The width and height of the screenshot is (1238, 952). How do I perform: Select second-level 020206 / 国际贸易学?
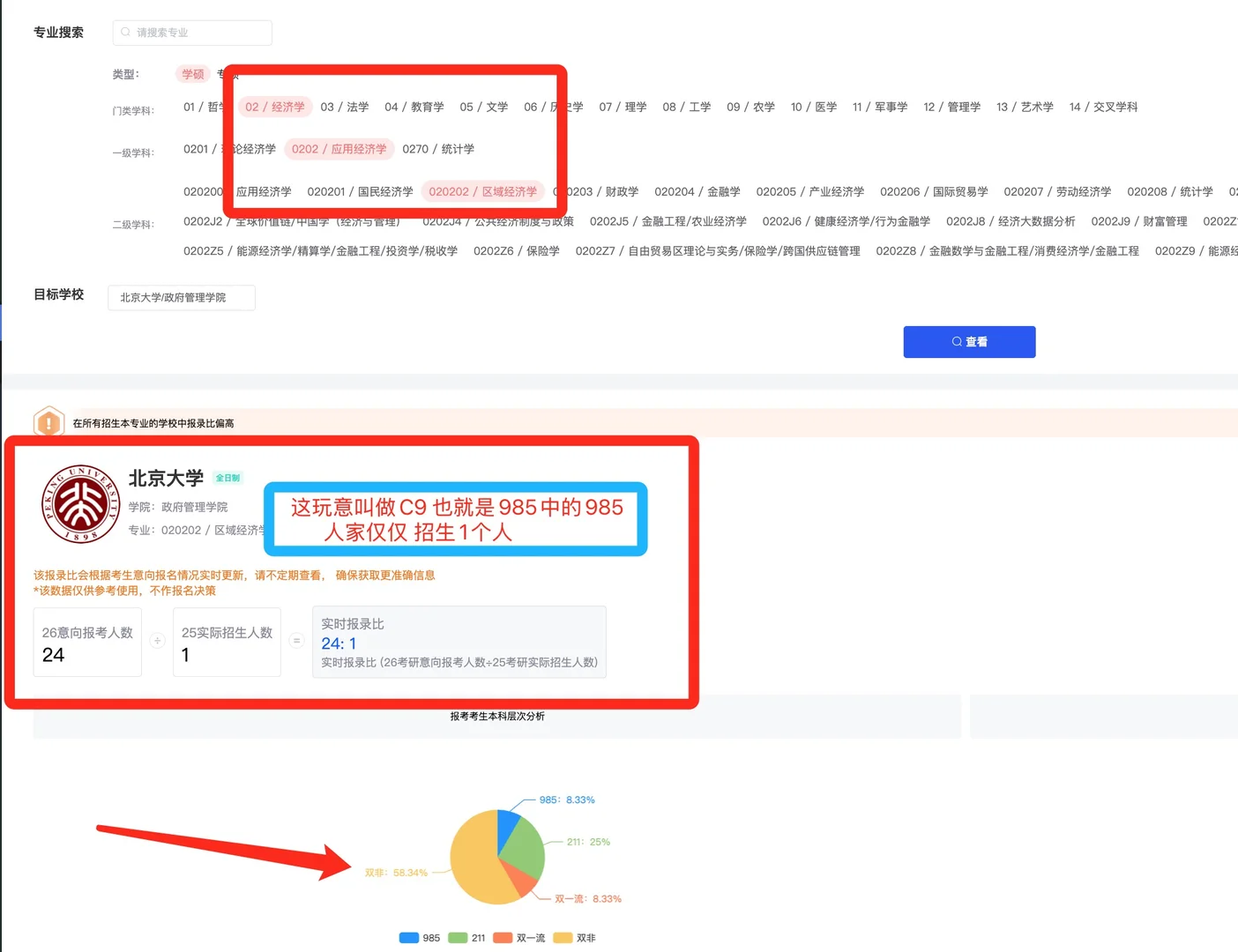coord(934,191)
